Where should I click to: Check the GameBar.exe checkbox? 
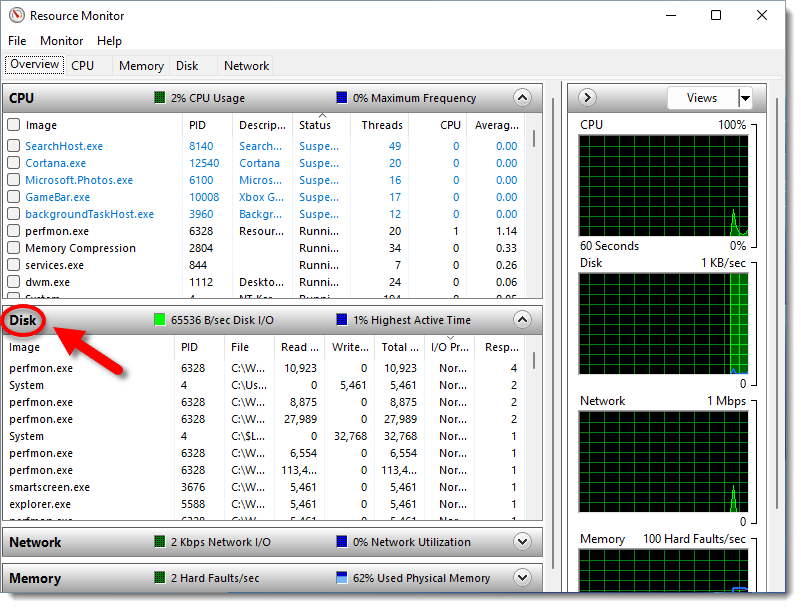(15, 197)
